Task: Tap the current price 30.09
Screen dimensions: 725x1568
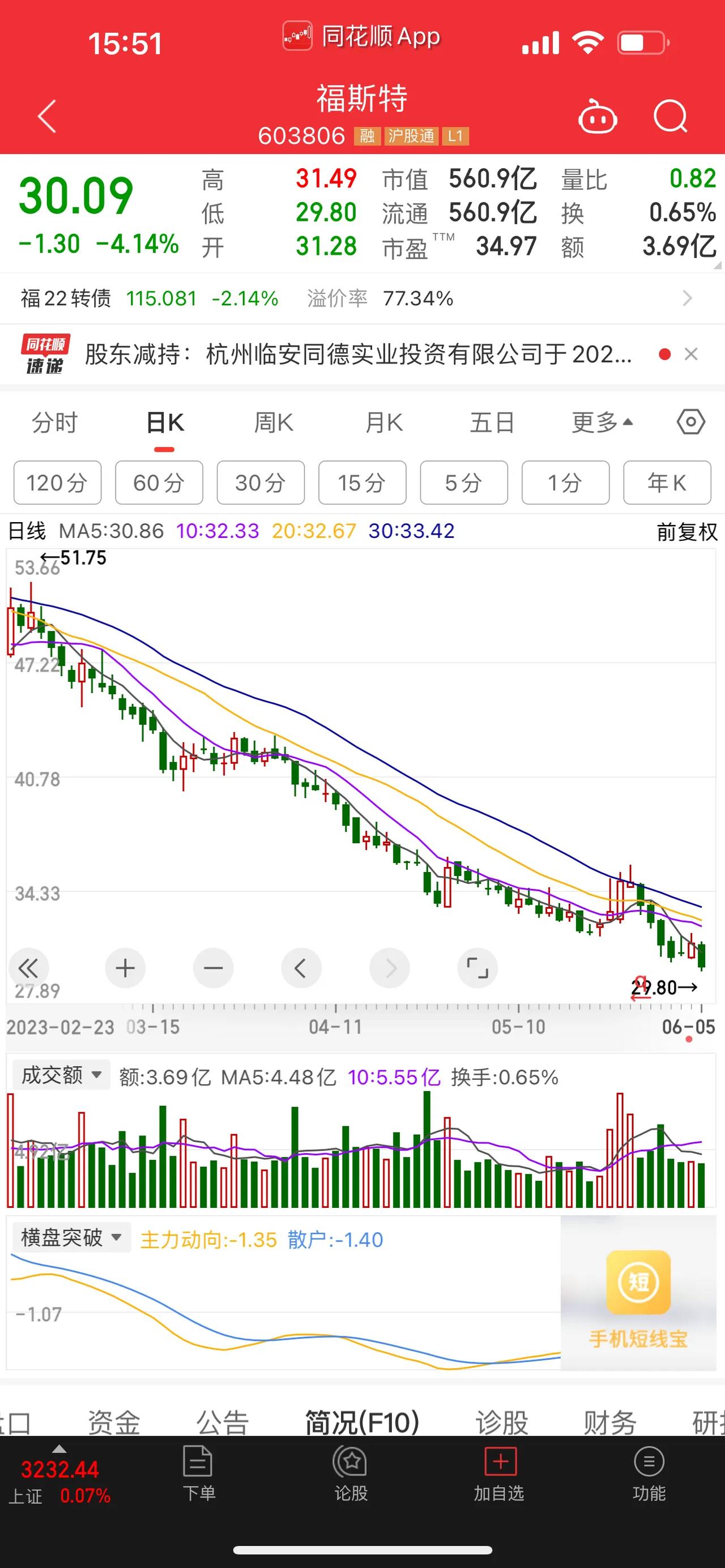Action: point(76,196)
